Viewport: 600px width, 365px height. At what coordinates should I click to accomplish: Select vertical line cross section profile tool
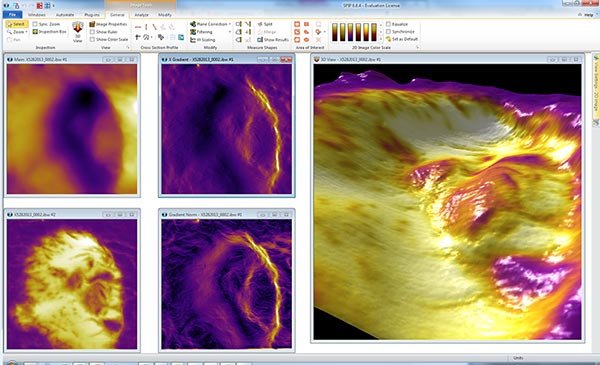146,27
